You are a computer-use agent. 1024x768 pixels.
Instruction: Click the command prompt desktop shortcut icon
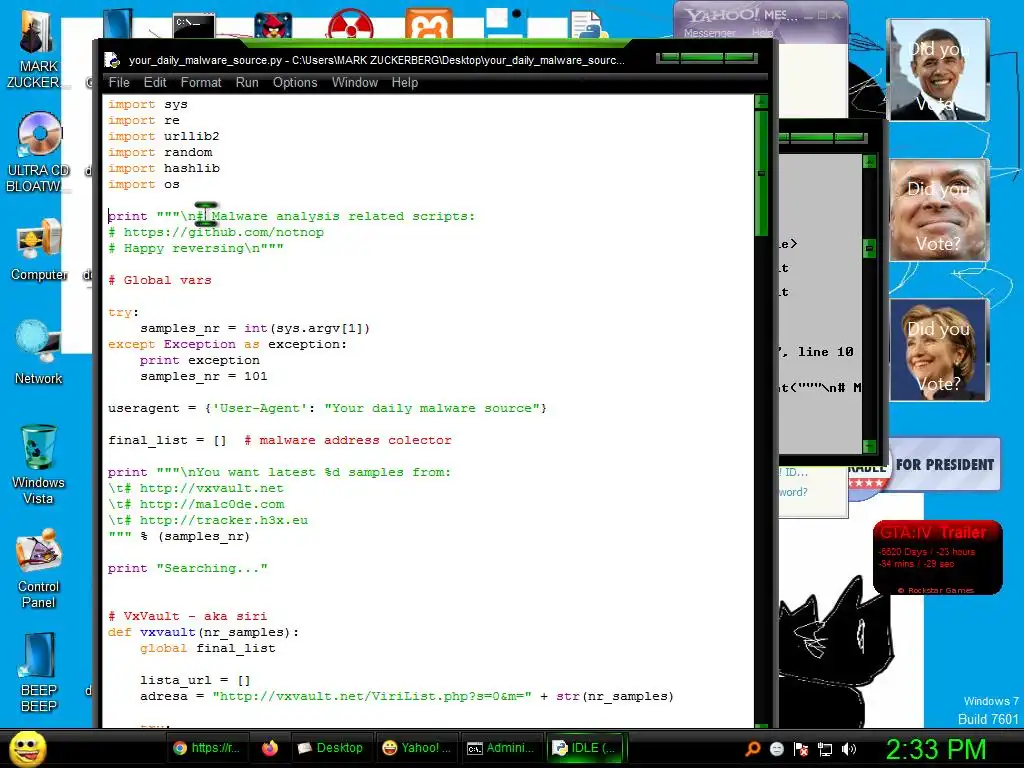[194, 25]
